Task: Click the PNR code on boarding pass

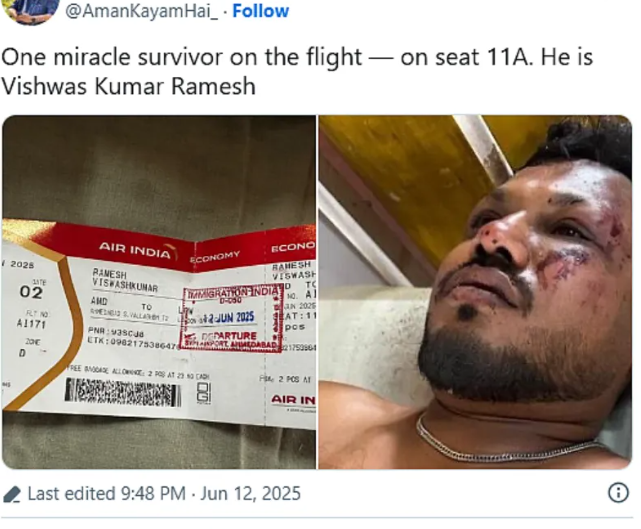Action: click(116, 332)
